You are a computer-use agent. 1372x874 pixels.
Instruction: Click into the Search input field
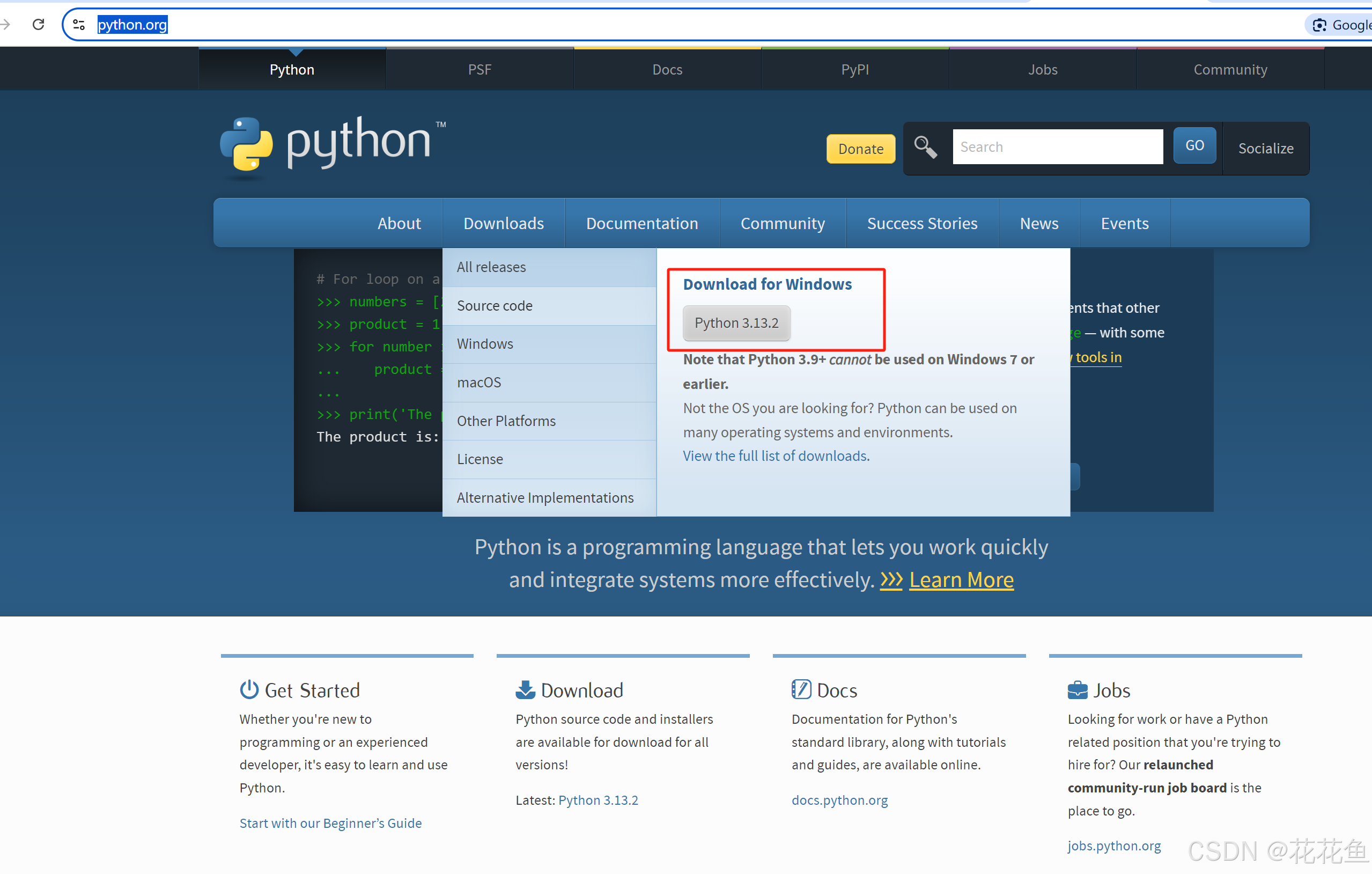1057,146
